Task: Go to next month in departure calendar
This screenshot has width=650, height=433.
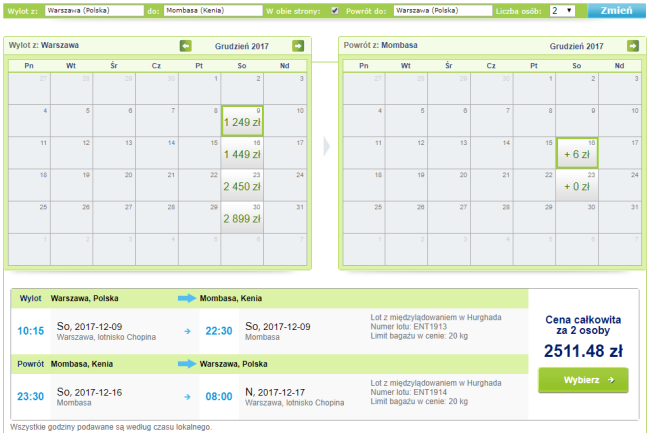Action: pyautogui.click(x=298, y=46)
